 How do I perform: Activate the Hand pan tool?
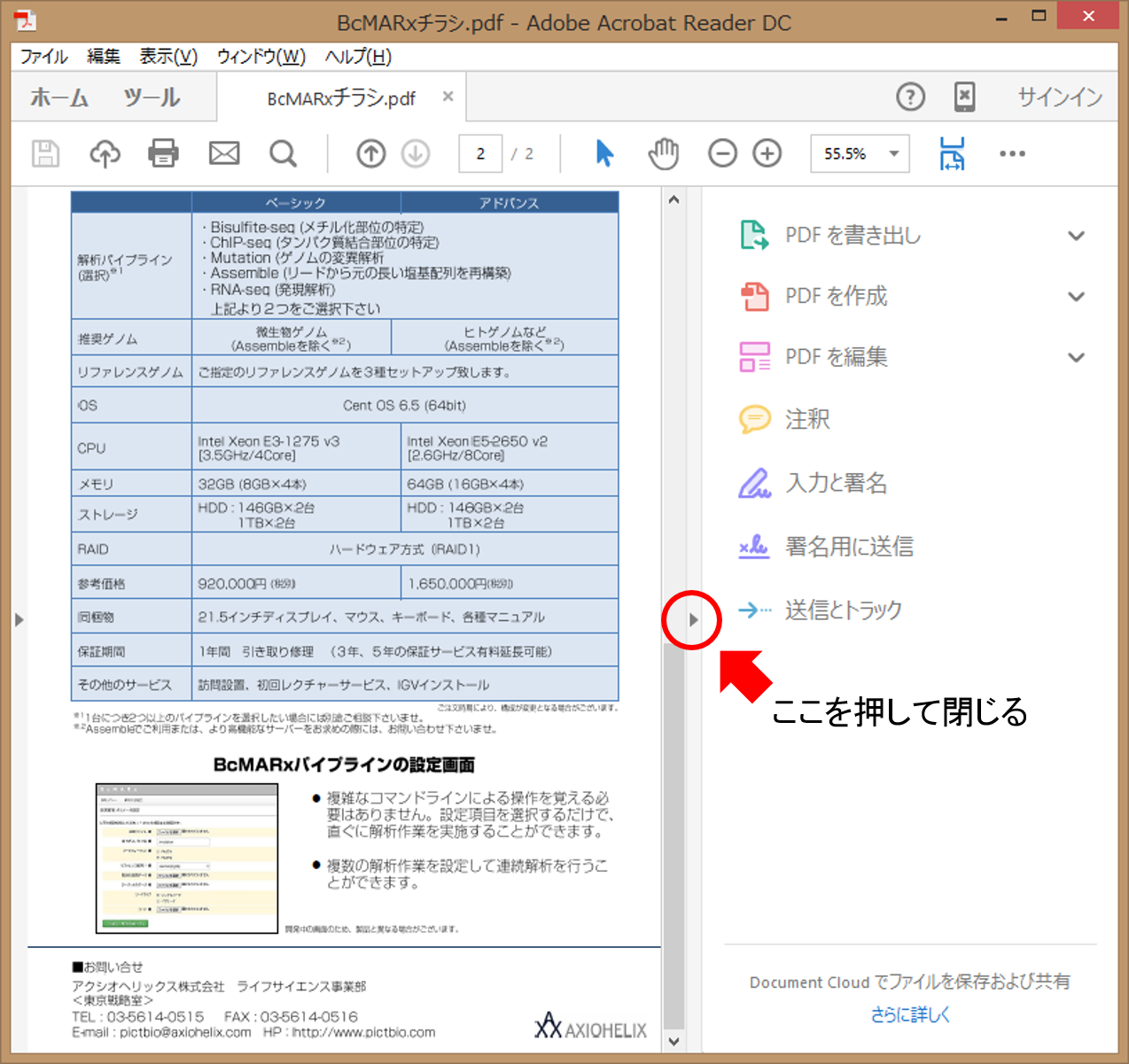[x=663, y=154]
